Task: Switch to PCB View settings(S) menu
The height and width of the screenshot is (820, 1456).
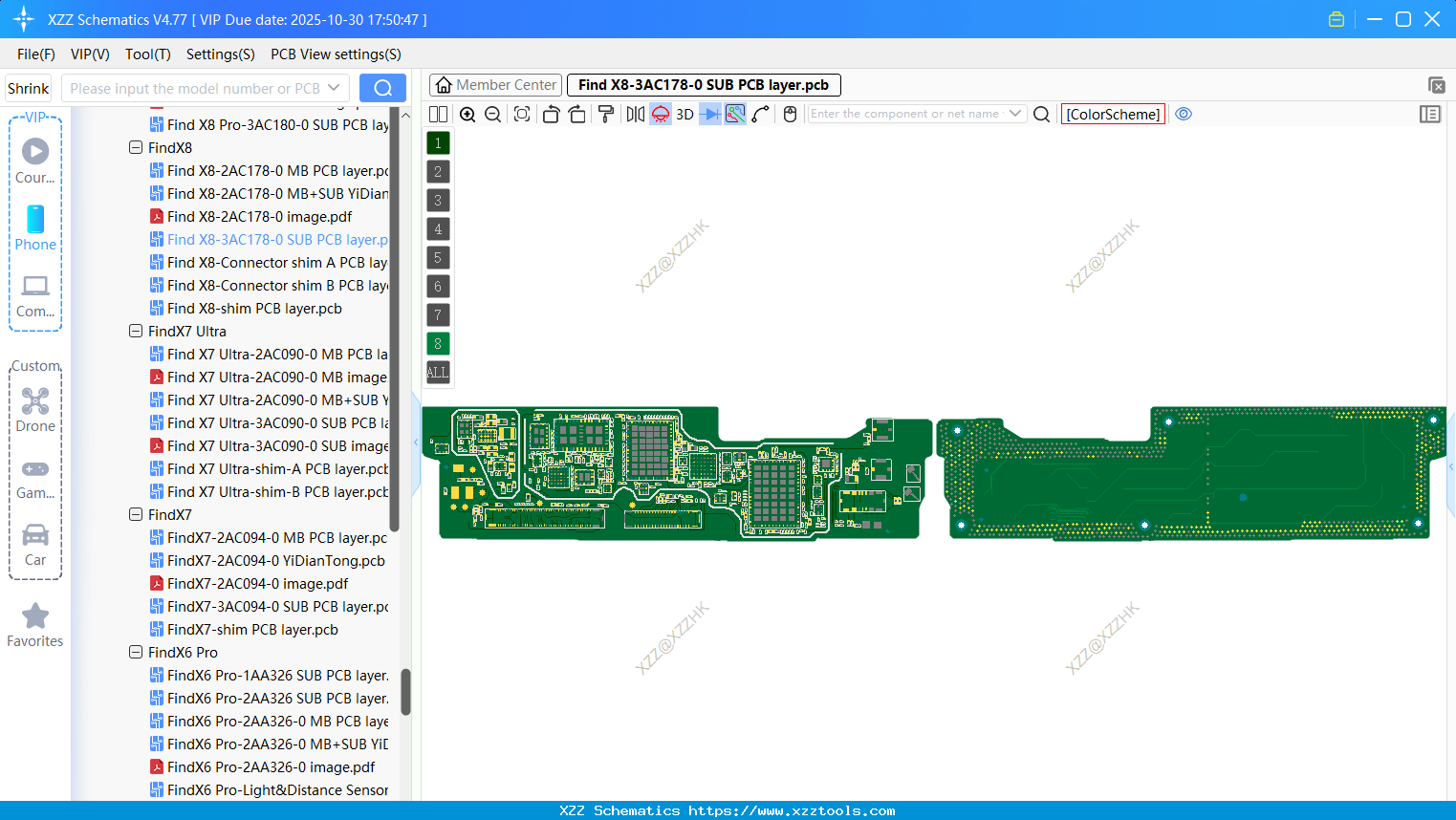Action: coord(335,54)
